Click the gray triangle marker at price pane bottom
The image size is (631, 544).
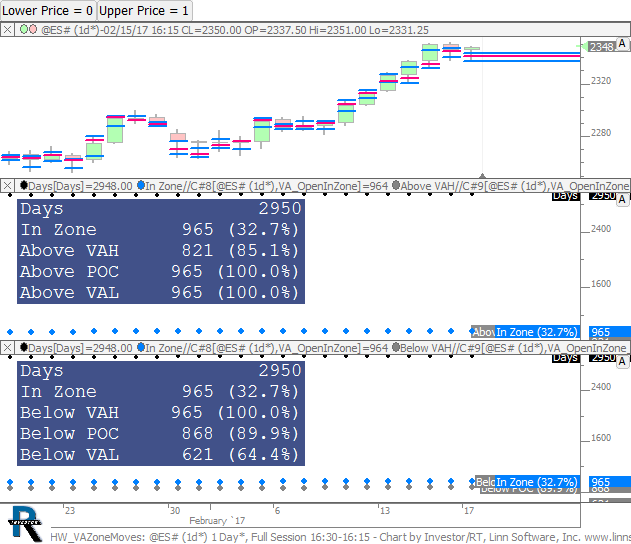(x=483, y=175)
